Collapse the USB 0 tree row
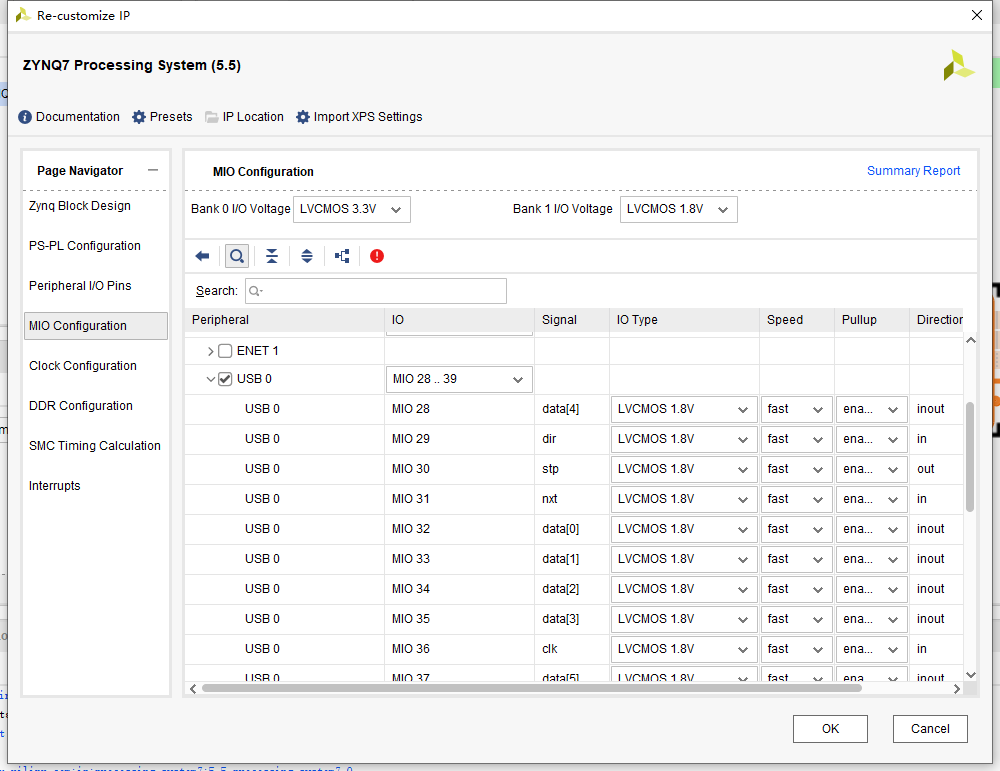 click(210, 379)
